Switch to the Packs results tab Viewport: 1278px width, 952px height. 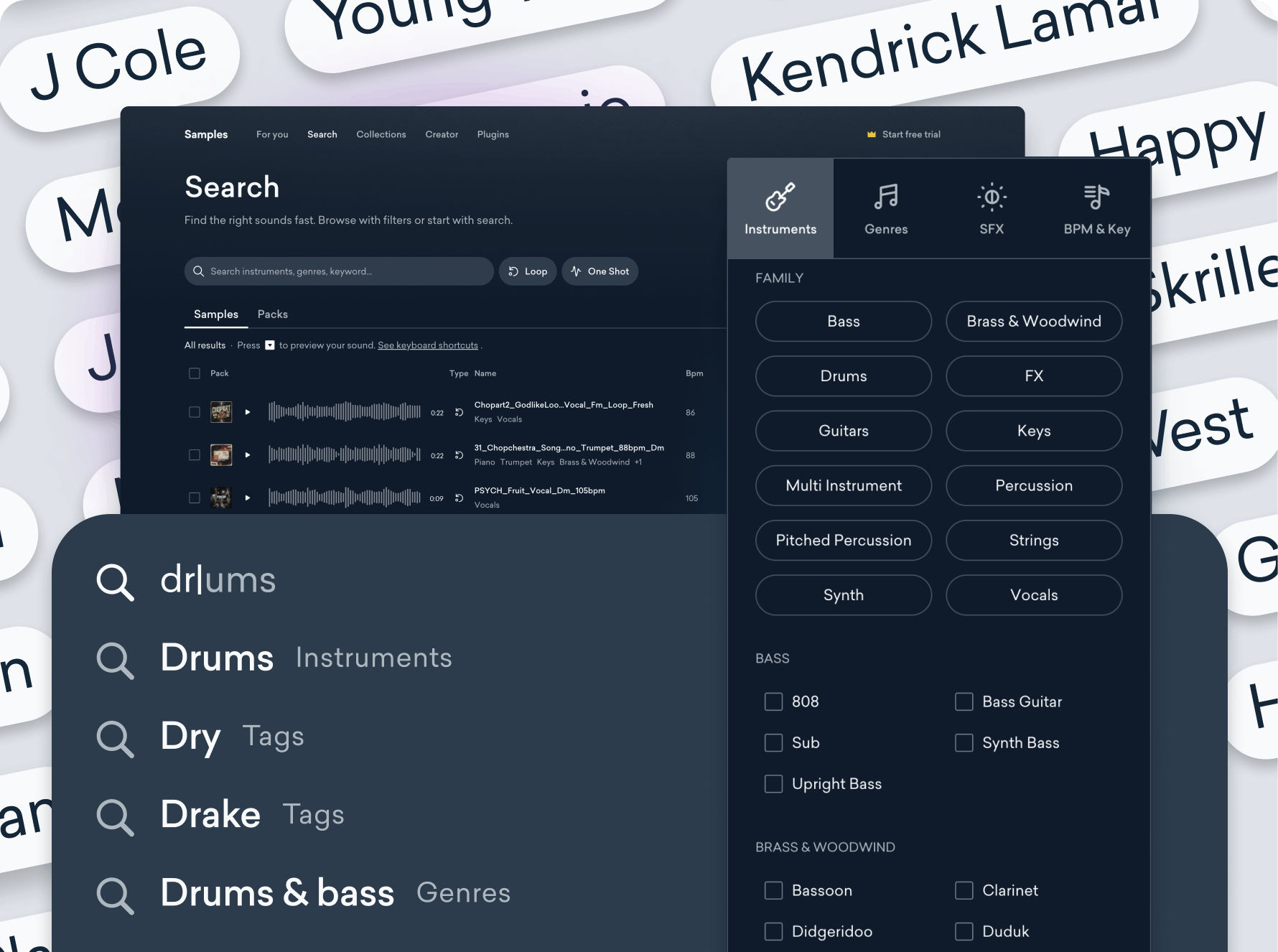click(273, 314)
